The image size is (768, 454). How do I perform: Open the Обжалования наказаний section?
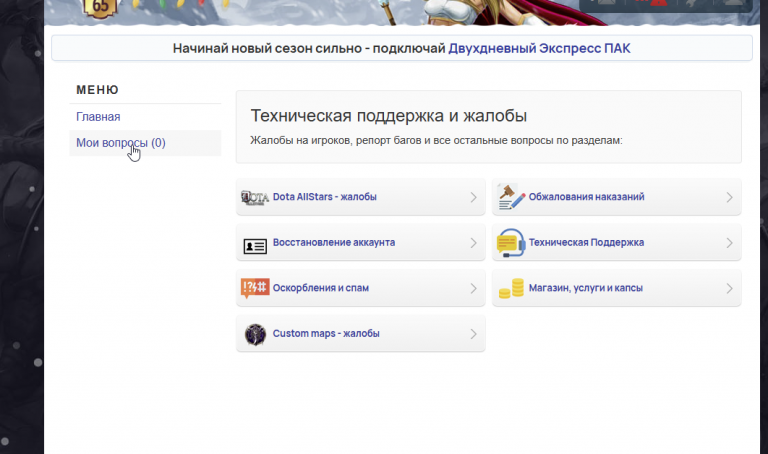pos(617,197)
